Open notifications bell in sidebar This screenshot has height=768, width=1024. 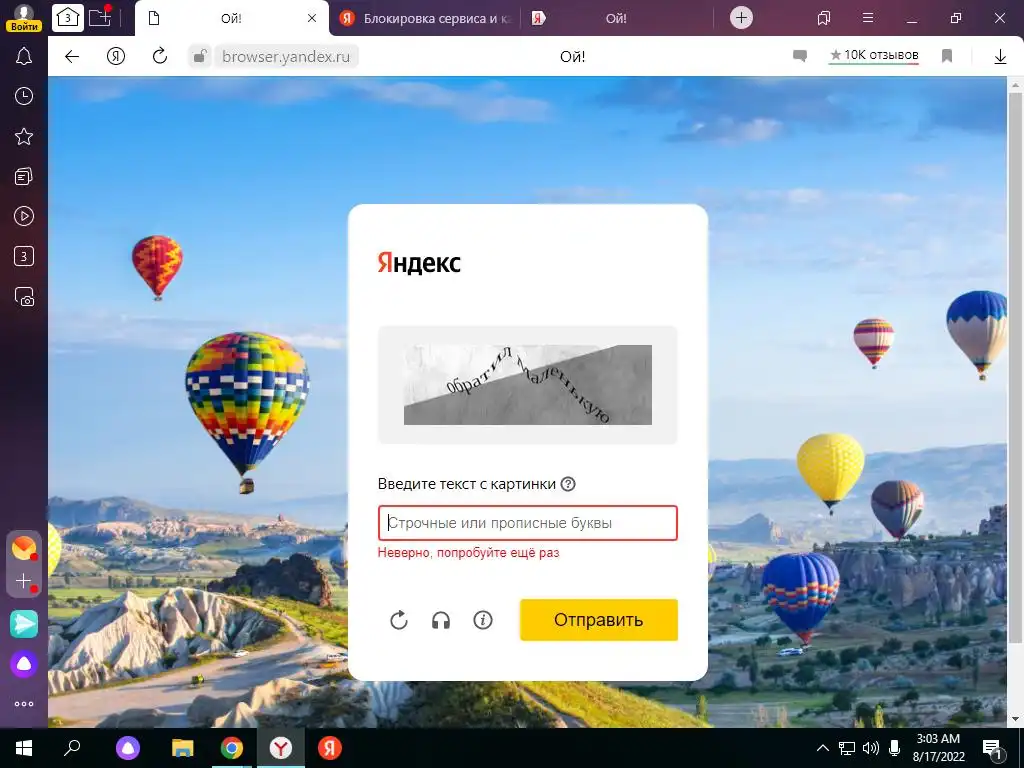[24, 57]
